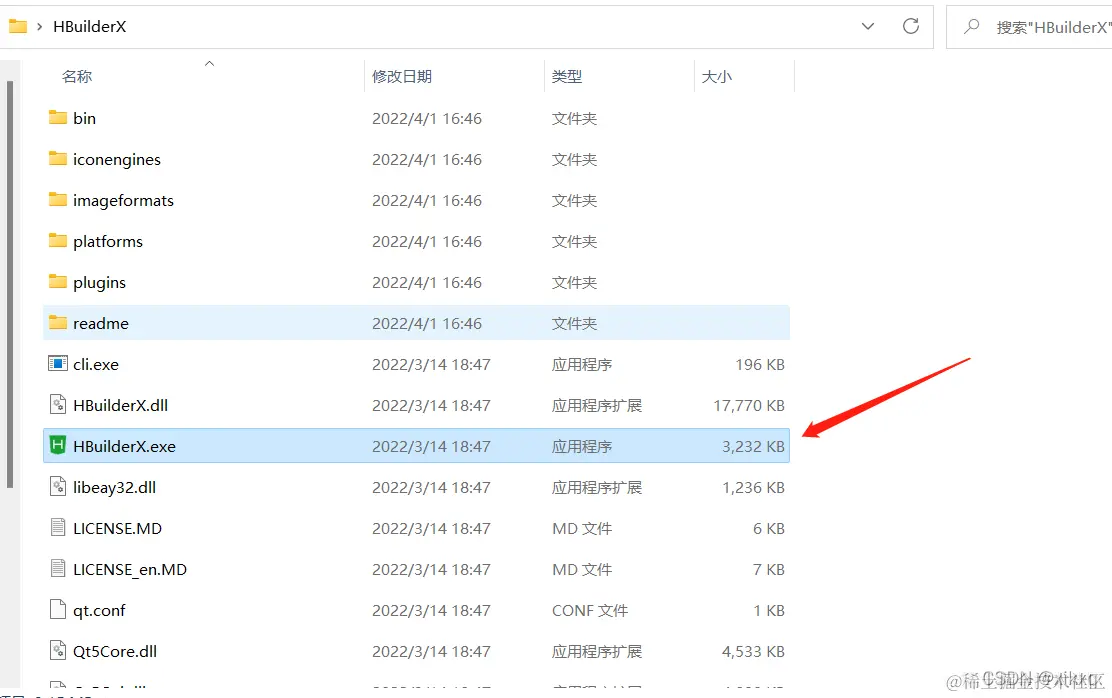This screenshot has height=698, width=1112.
Task: Click the 17,770 KB size value
Action: coord(749,405)
